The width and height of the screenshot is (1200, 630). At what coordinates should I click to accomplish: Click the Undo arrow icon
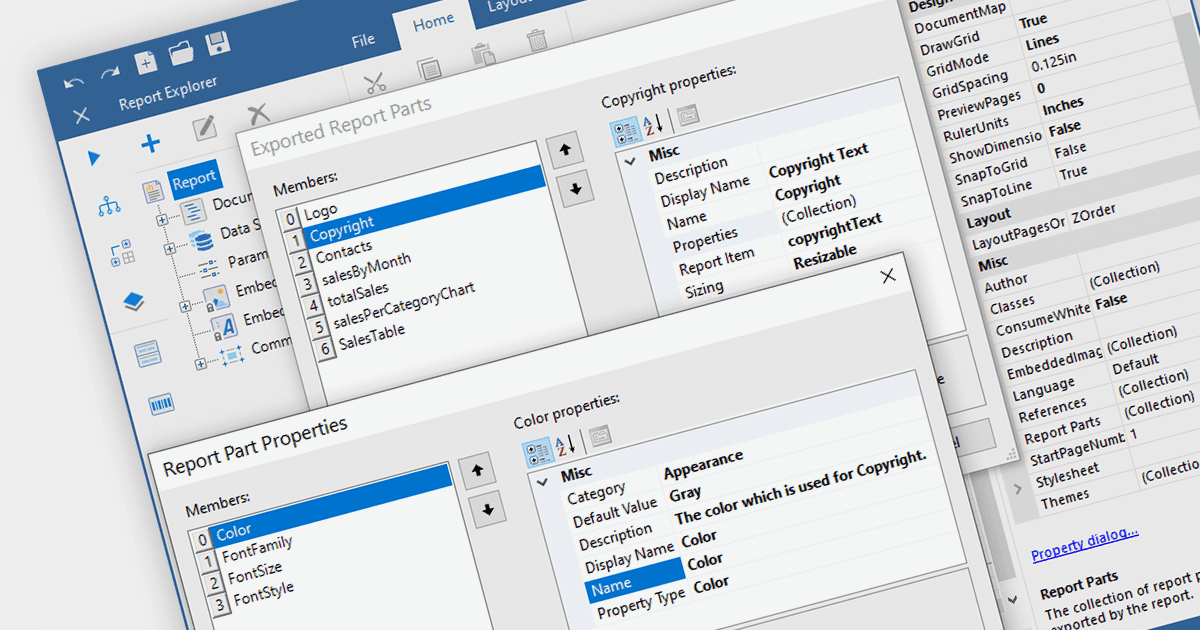74,82
